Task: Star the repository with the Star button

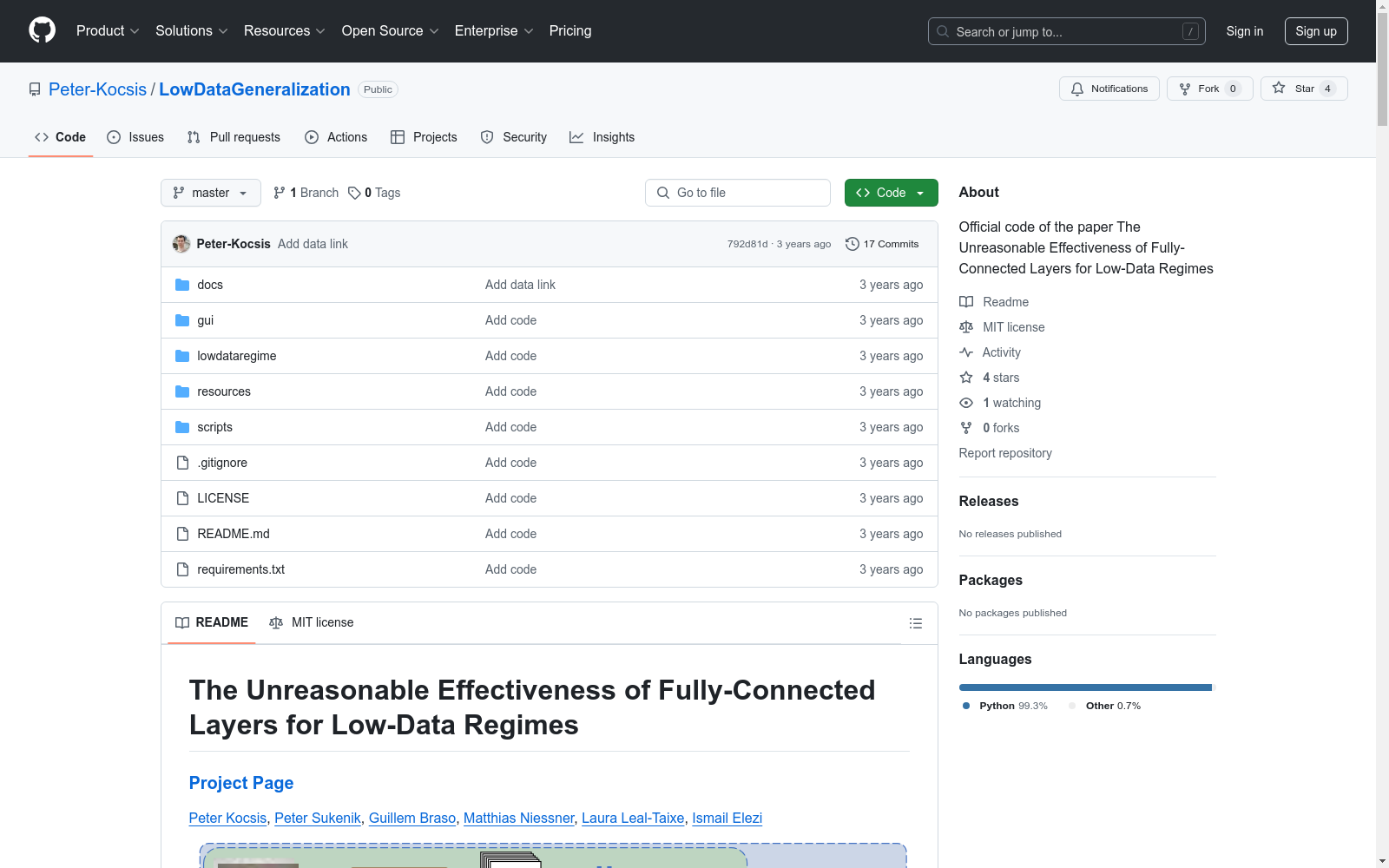Action: point(1304,89)
